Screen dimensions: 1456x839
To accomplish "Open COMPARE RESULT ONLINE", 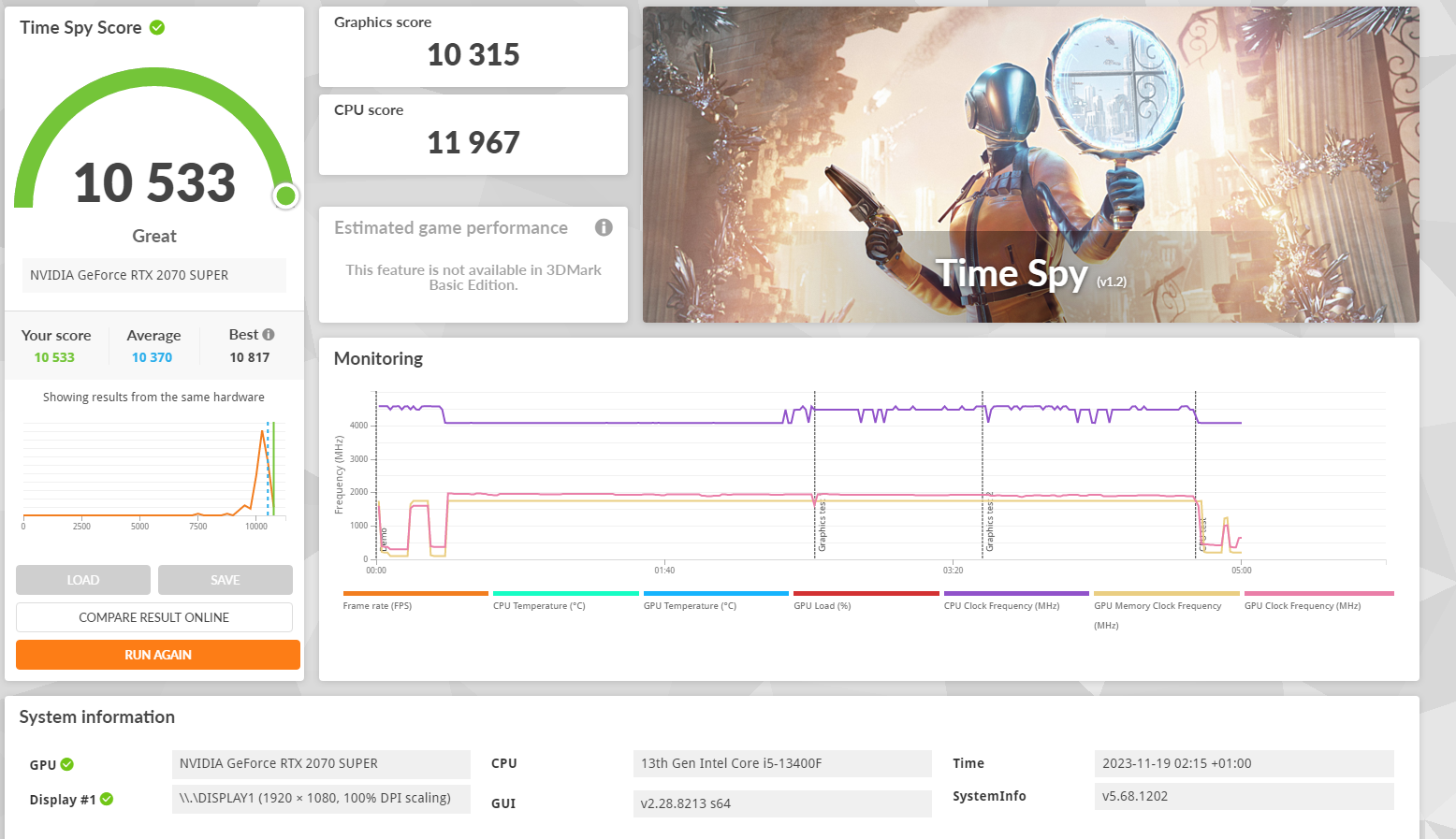I will tap(153, 617).
